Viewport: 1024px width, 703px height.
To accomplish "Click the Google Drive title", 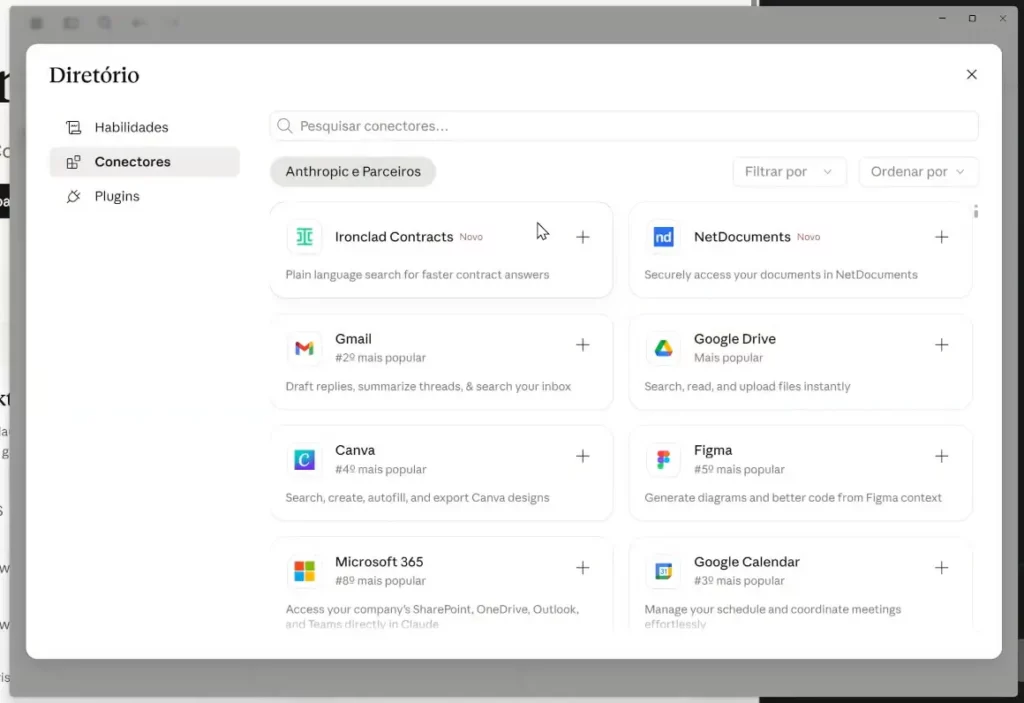I will coord(735,338).
